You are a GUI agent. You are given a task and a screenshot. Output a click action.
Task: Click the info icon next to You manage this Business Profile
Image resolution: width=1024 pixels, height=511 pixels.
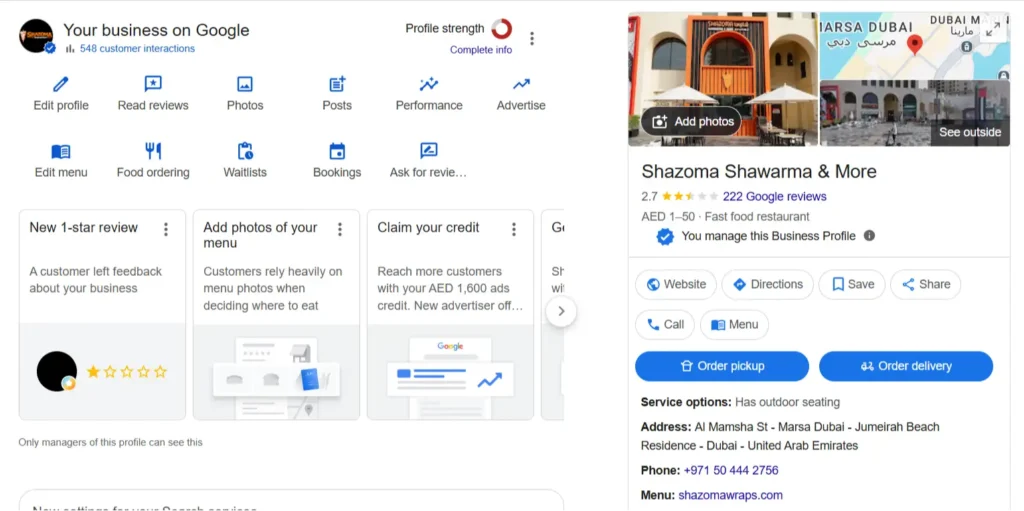pyautogui.click(x=869, y=236)
